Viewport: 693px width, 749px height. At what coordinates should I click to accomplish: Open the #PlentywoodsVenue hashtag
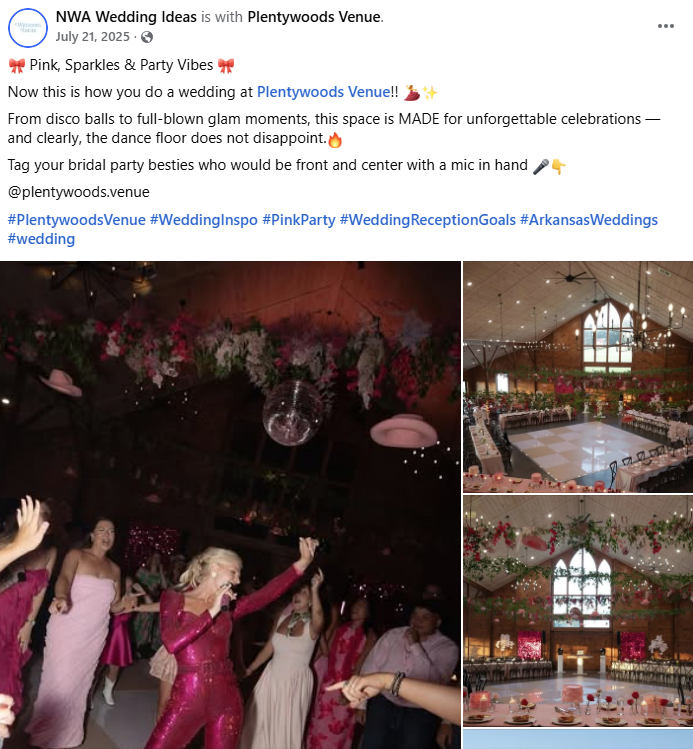click(76, 220)
